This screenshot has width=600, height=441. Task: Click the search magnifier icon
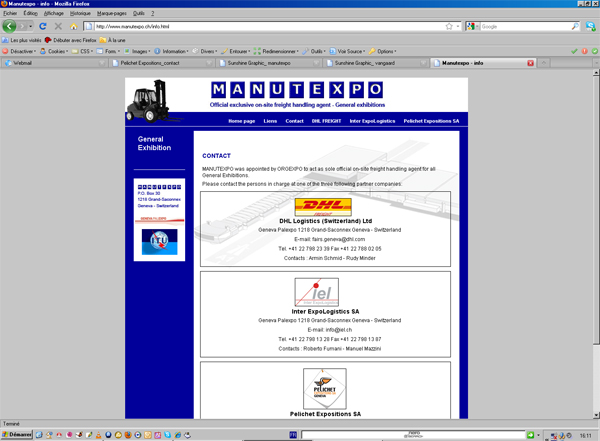(x=575, y=26)
